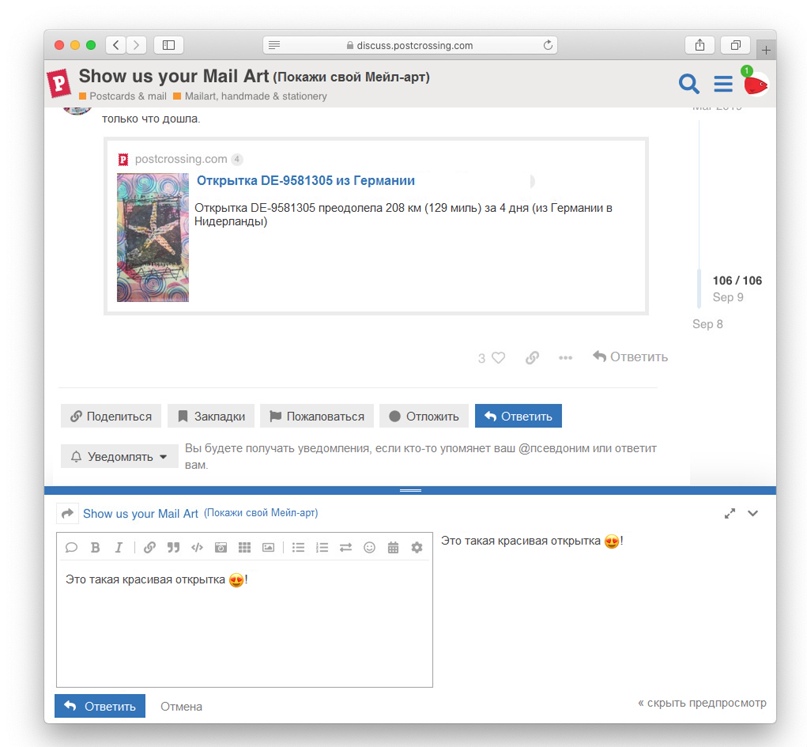Click the Отложить button
This screenshot has width=807, height=747.
pos(424,416)
